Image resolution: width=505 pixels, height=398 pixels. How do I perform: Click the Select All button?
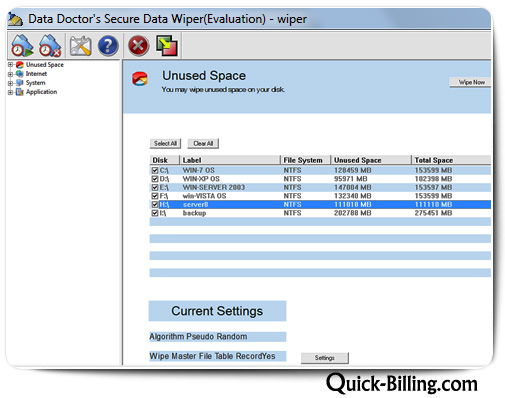pos(165,144)
